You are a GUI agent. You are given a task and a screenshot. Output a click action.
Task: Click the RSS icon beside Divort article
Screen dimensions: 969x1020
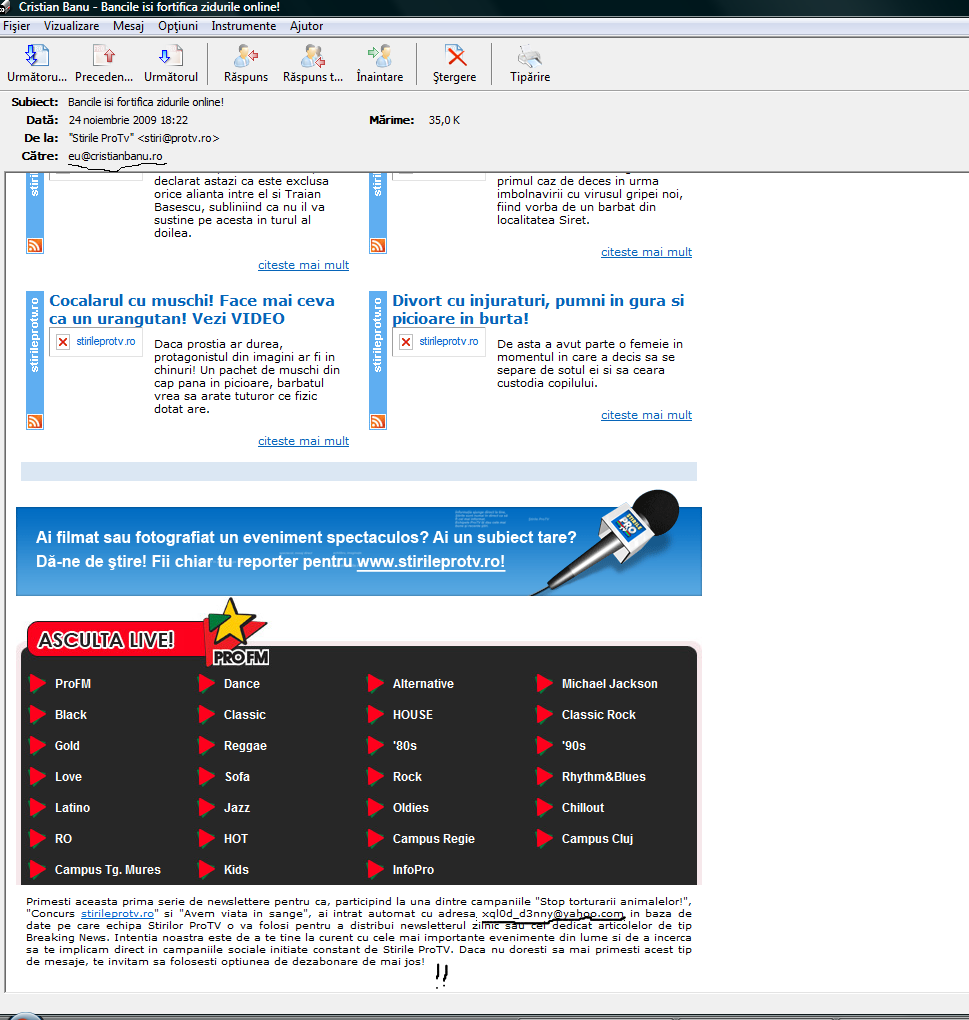[377, 422]
